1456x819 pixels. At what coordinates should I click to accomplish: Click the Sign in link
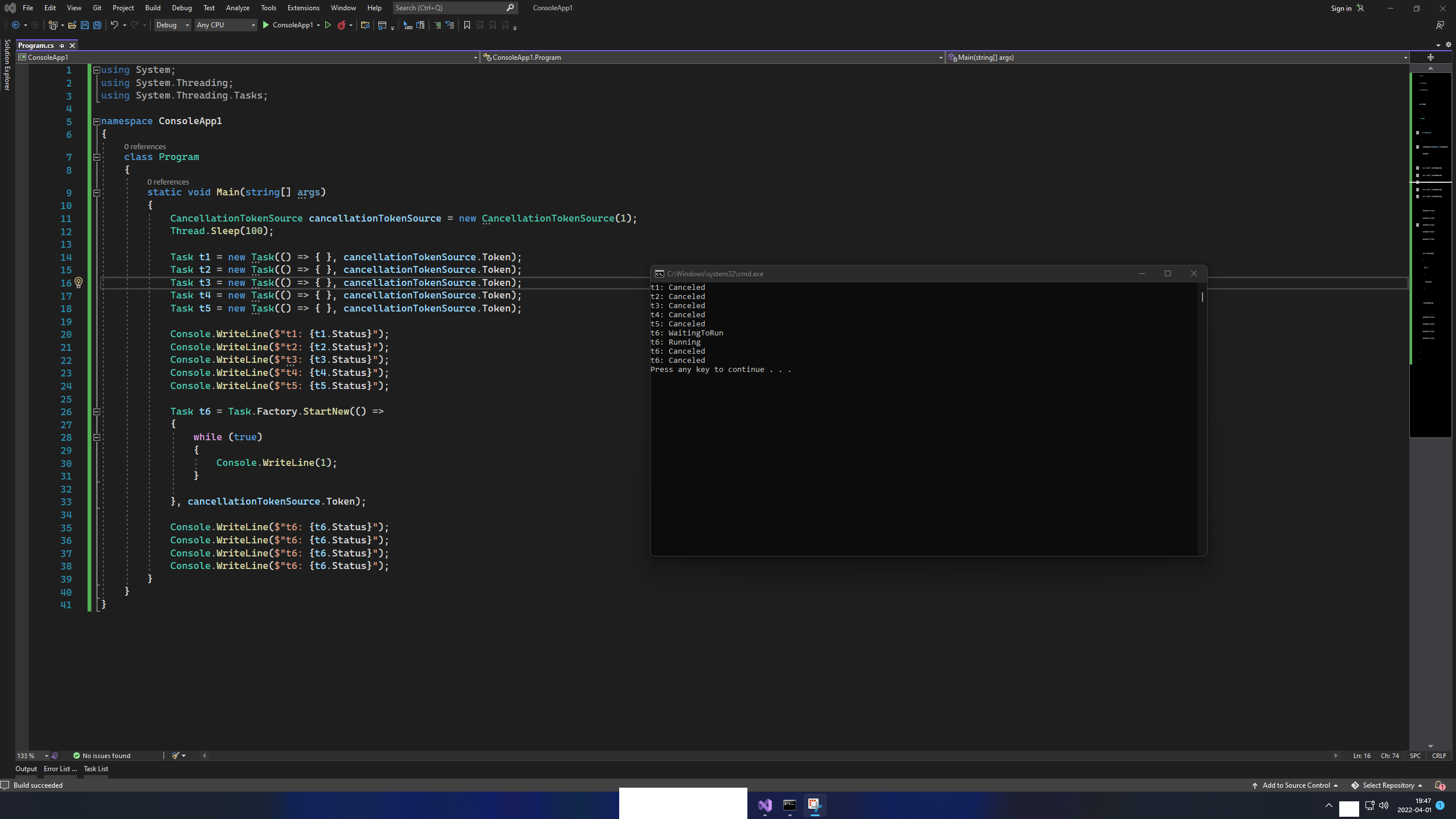click(1341, 9)
